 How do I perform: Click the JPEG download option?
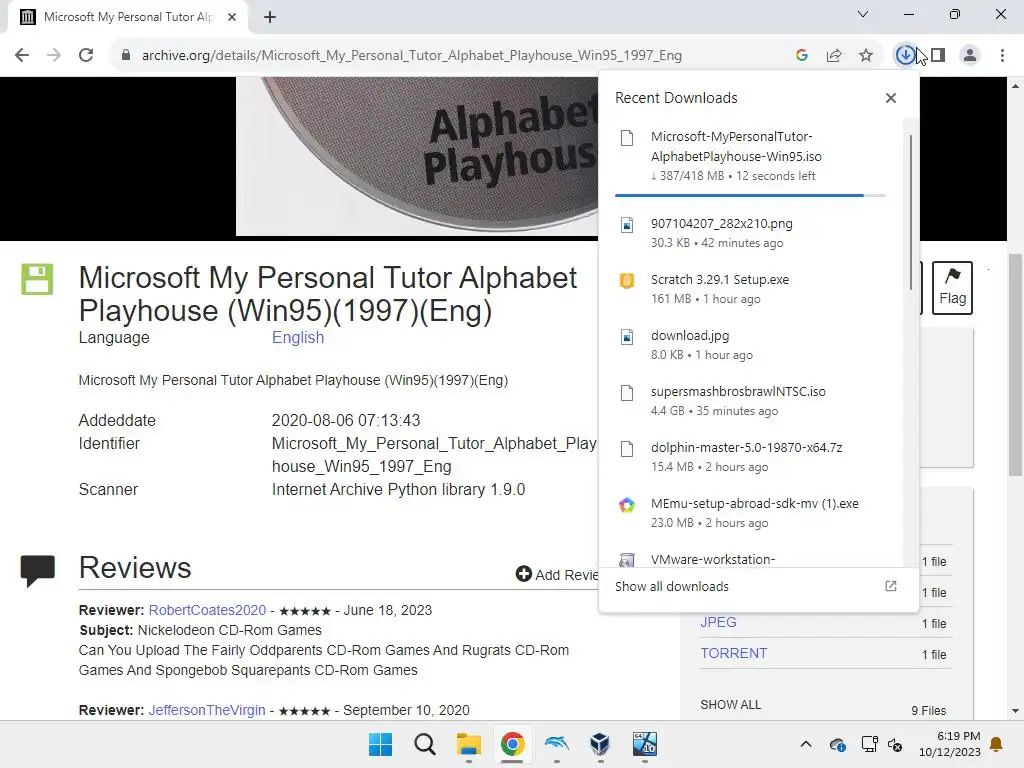[718, 622]
